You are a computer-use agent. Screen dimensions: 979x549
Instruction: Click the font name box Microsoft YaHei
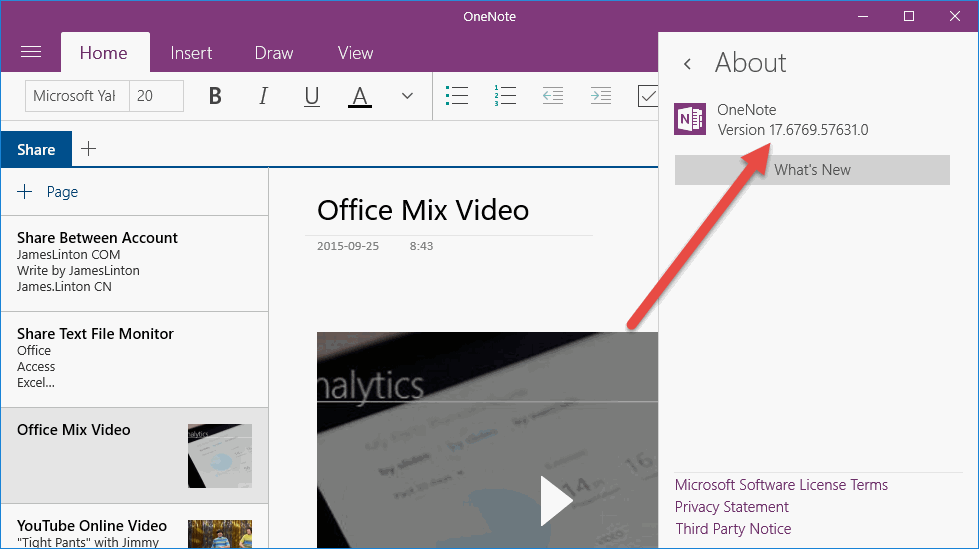pyautogui.click(x=77, y=96)
